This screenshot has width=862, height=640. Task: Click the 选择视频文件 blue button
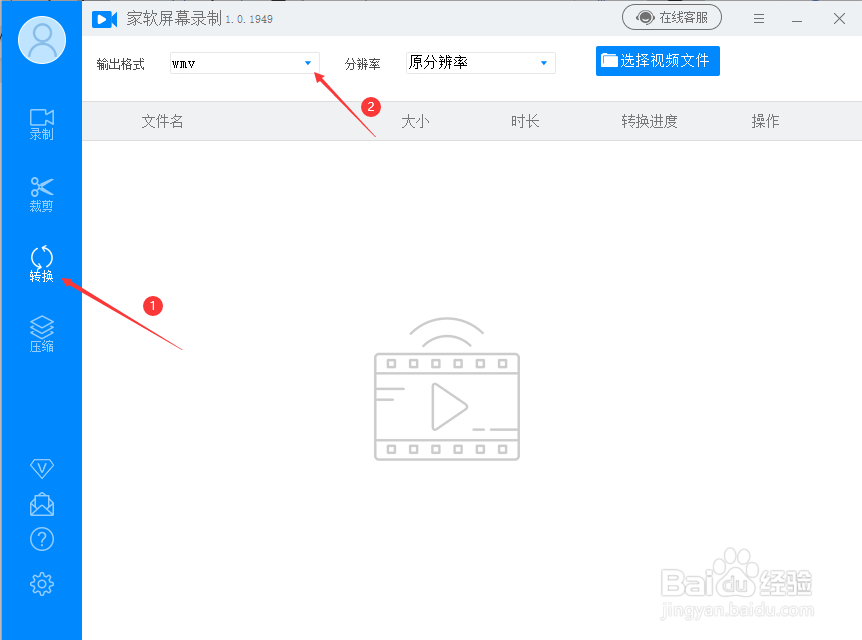tap(657, 61)
